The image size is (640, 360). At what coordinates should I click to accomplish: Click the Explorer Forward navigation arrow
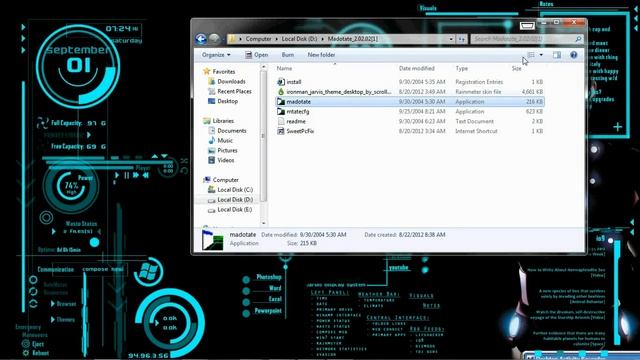click(x=214, y=39)
